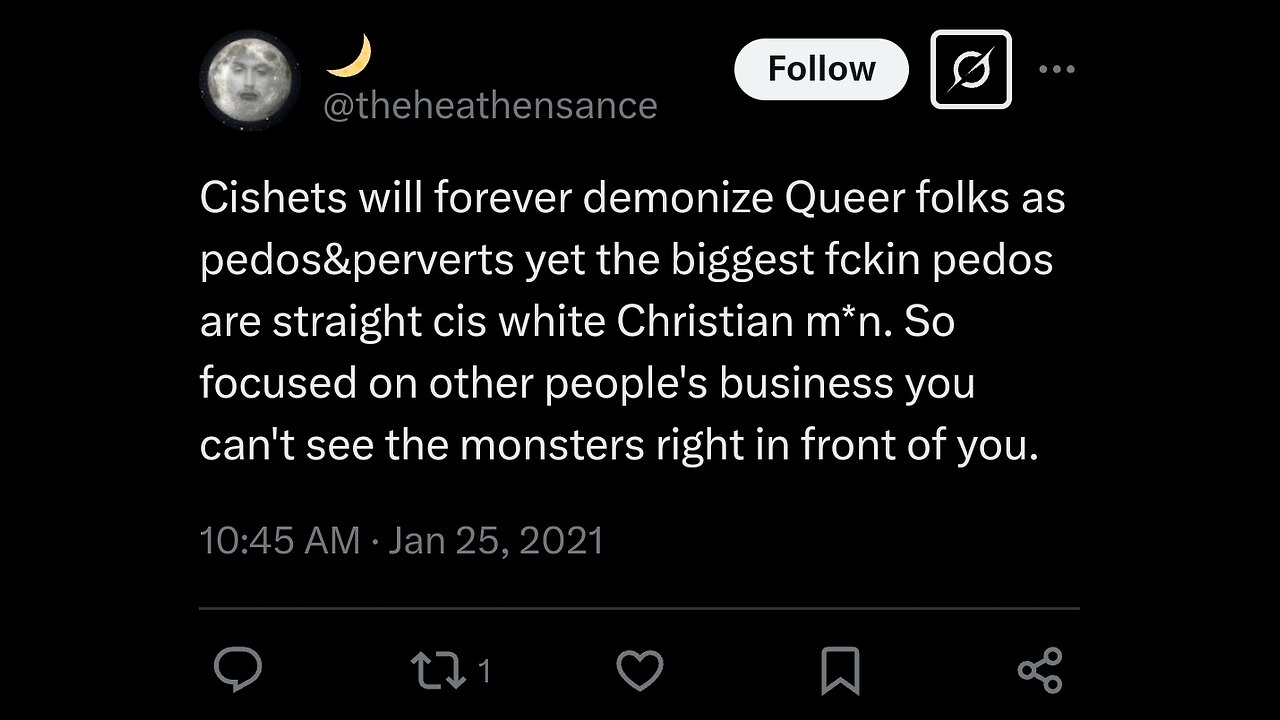
Task: Click the line "focused on other people's business"
Action: pos(587,384)
